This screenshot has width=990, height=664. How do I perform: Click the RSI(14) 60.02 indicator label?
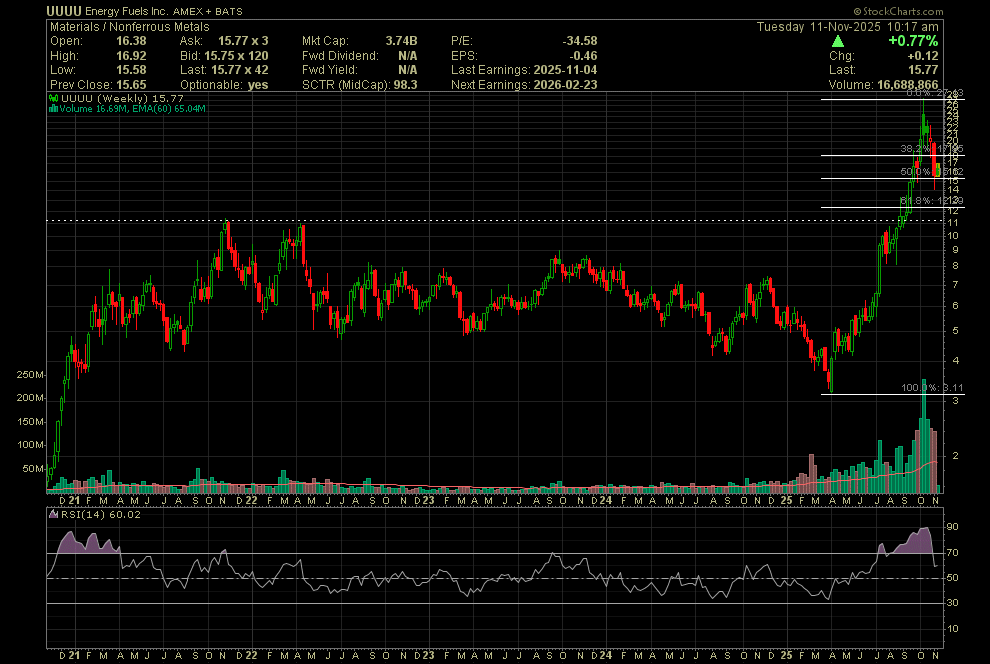(x=100, y=514)
